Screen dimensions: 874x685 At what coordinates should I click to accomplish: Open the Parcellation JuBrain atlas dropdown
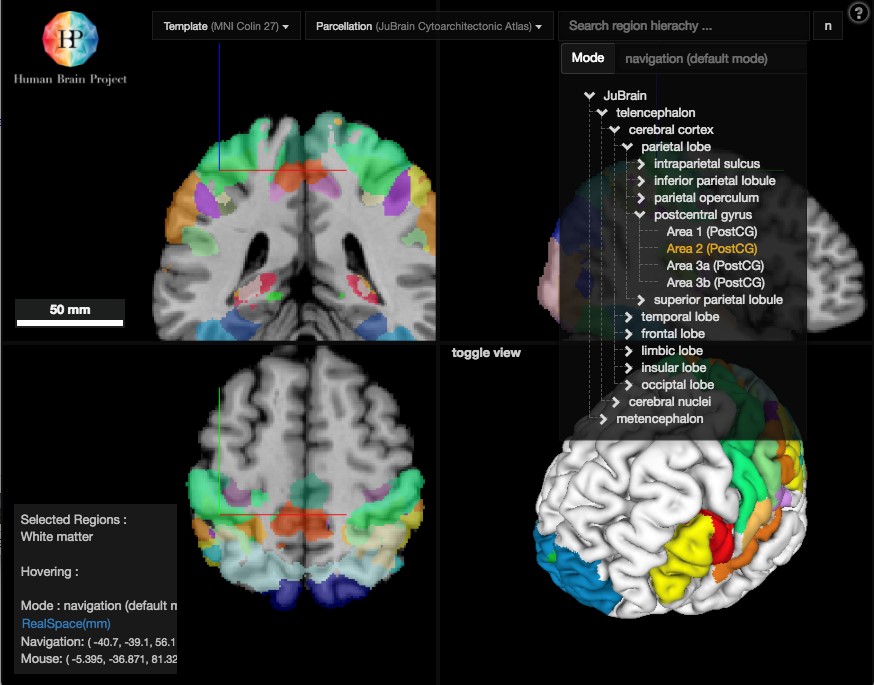point(429,26)
